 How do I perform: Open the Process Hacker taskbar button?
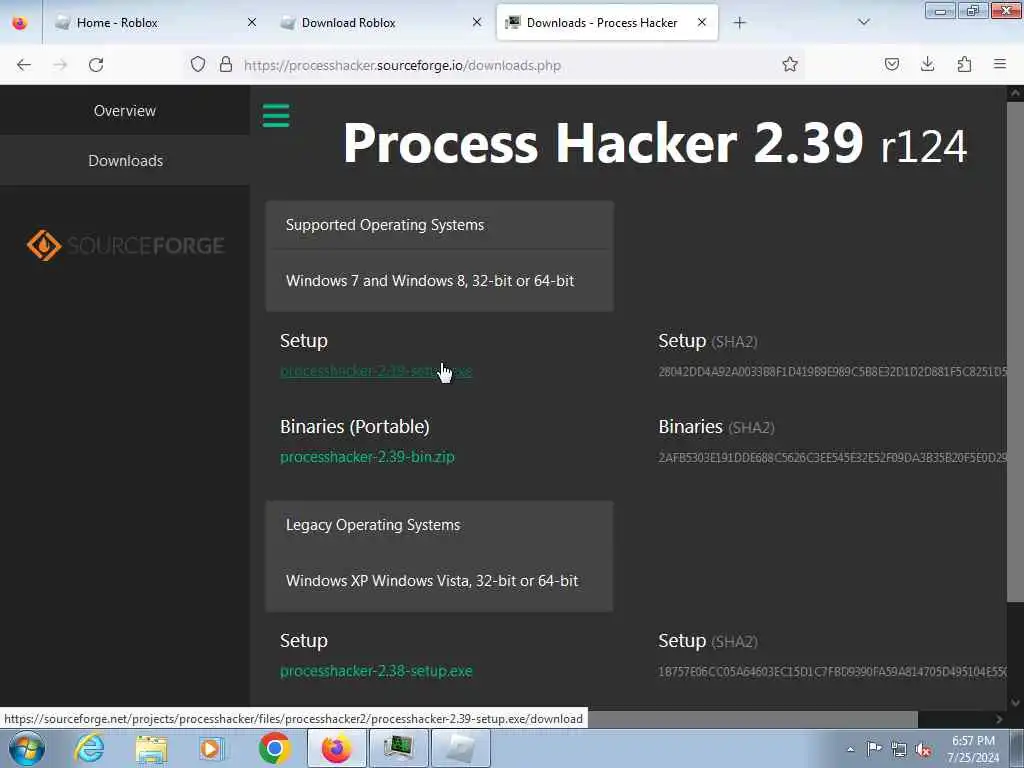398,748
